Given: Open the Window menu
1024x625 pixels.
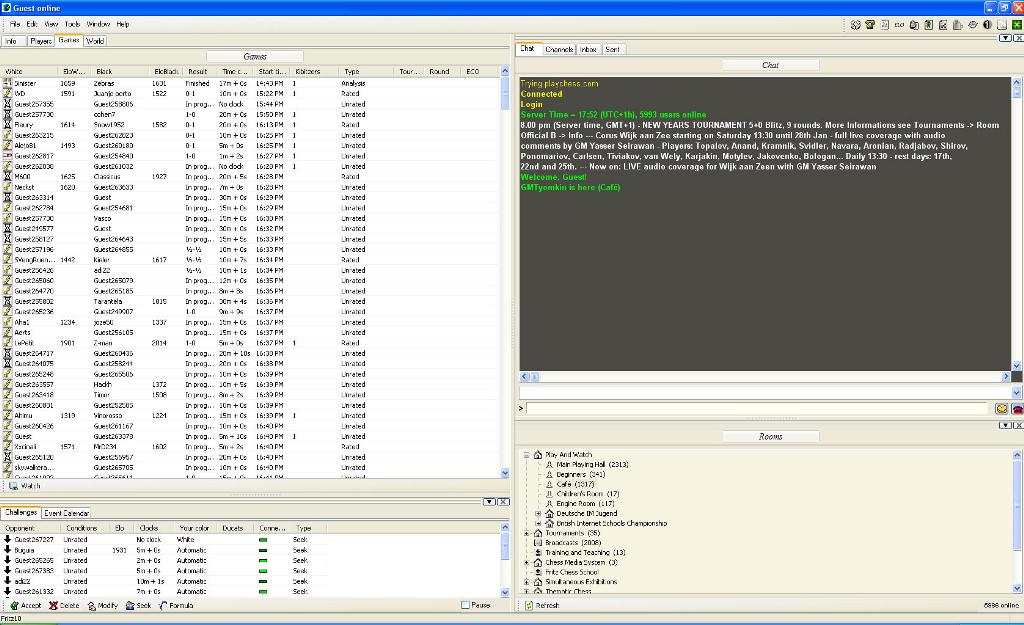Looking at the screenshot, I should [98, 24].
